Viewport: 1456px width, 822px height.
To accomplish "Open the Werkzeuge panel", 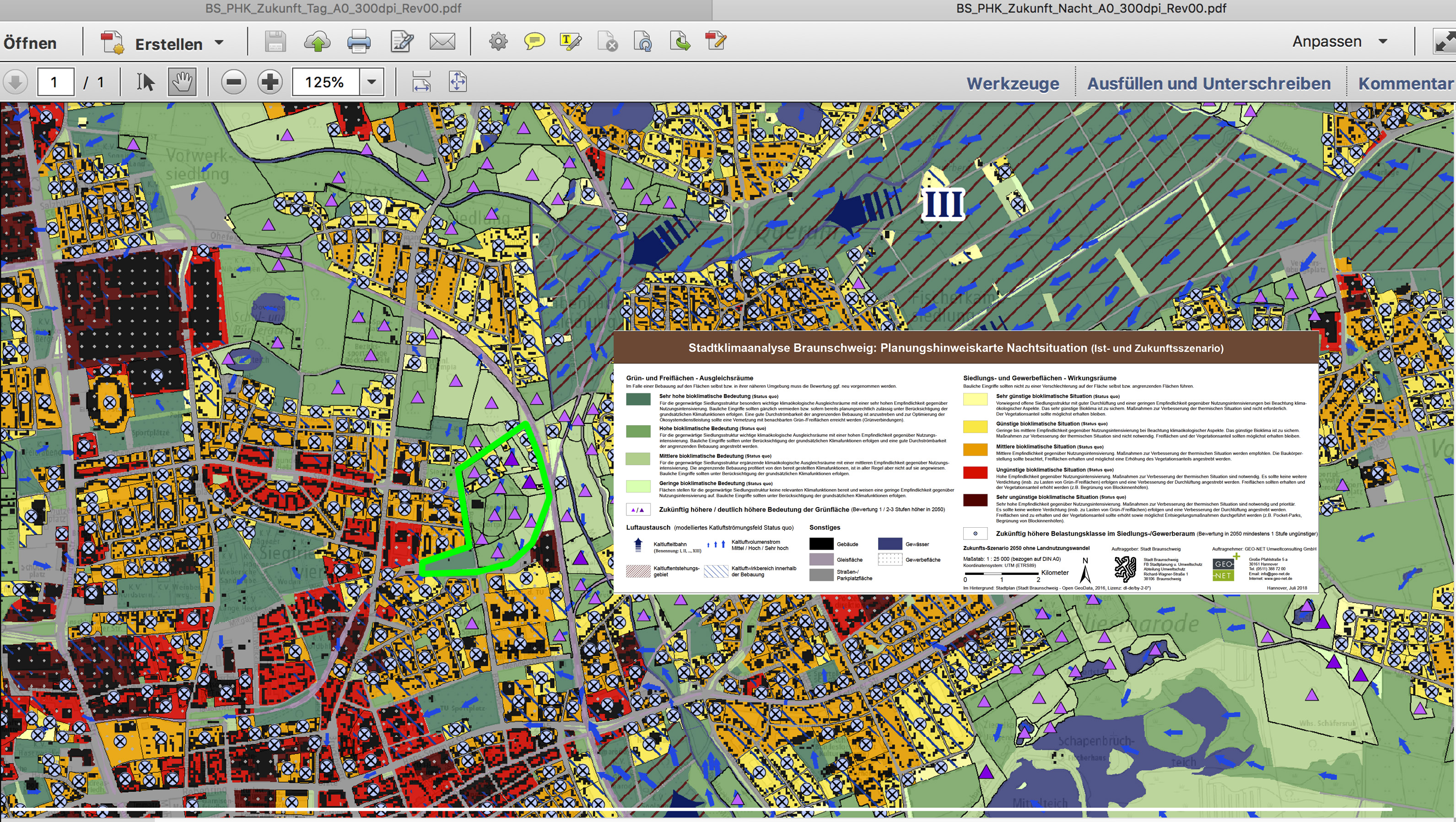I will click(1013, 84).
